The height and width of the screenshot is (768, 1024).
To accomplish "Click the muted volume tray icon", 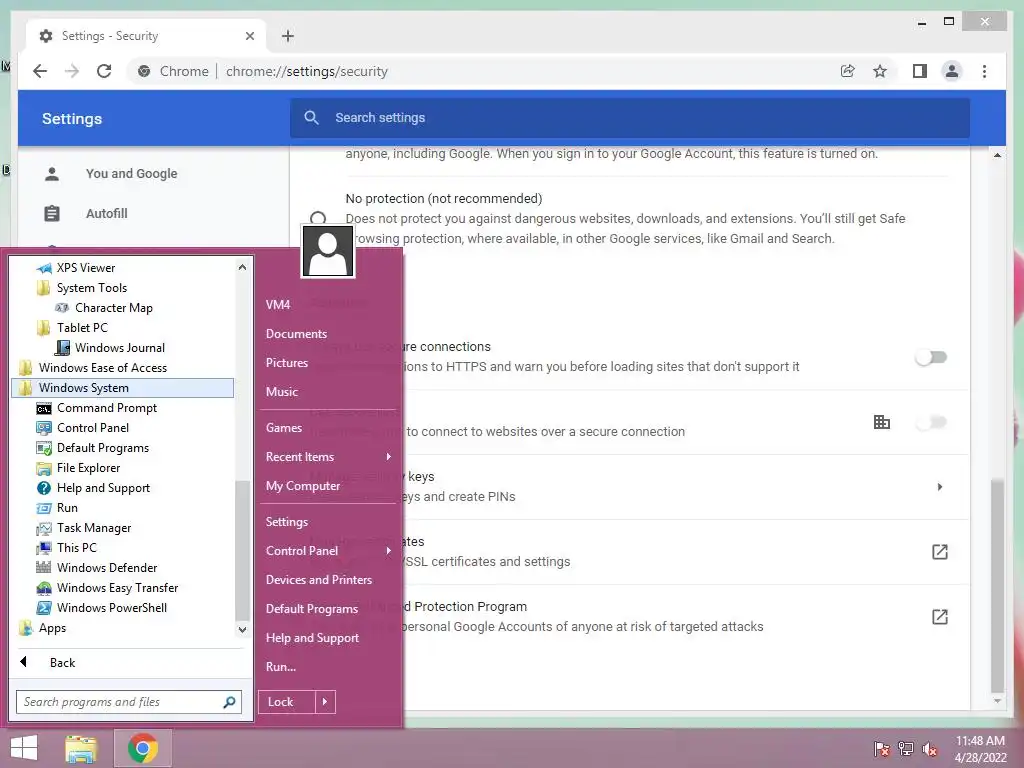I will [929, 749].
